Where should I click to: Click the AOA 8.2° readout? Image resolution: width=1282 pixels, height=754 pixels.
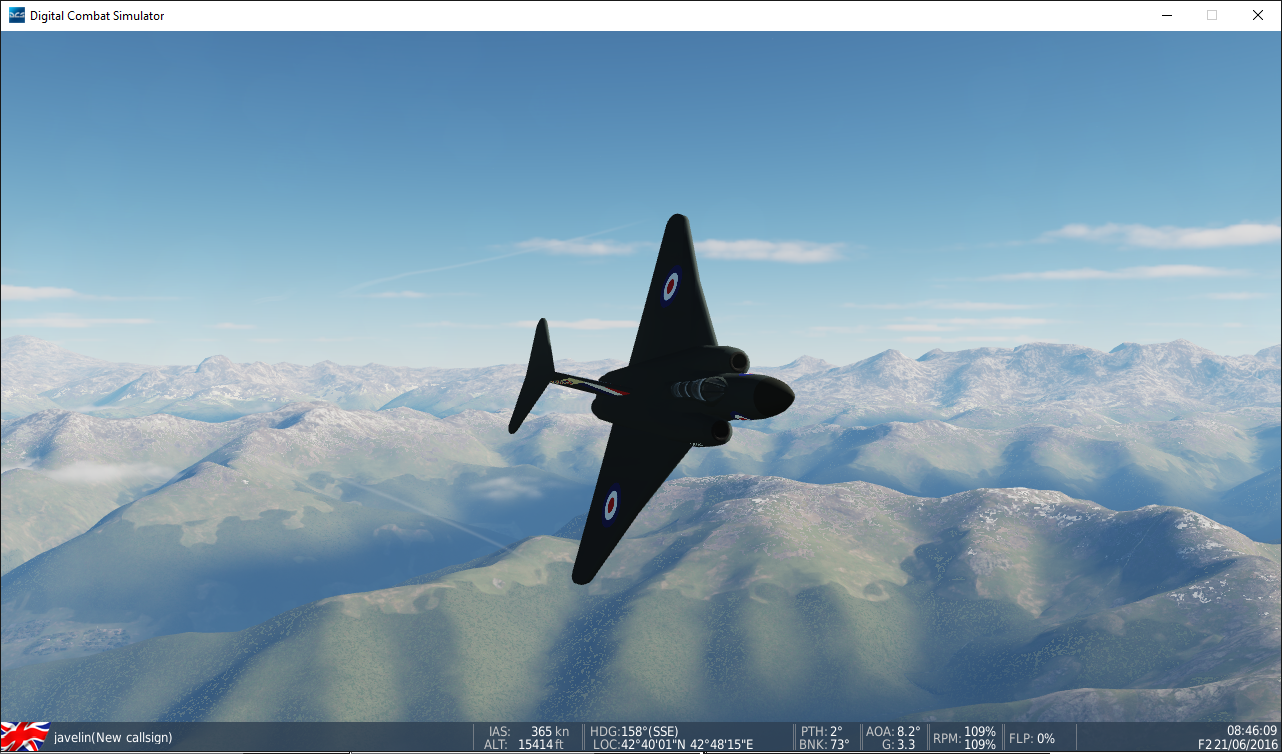893,731
